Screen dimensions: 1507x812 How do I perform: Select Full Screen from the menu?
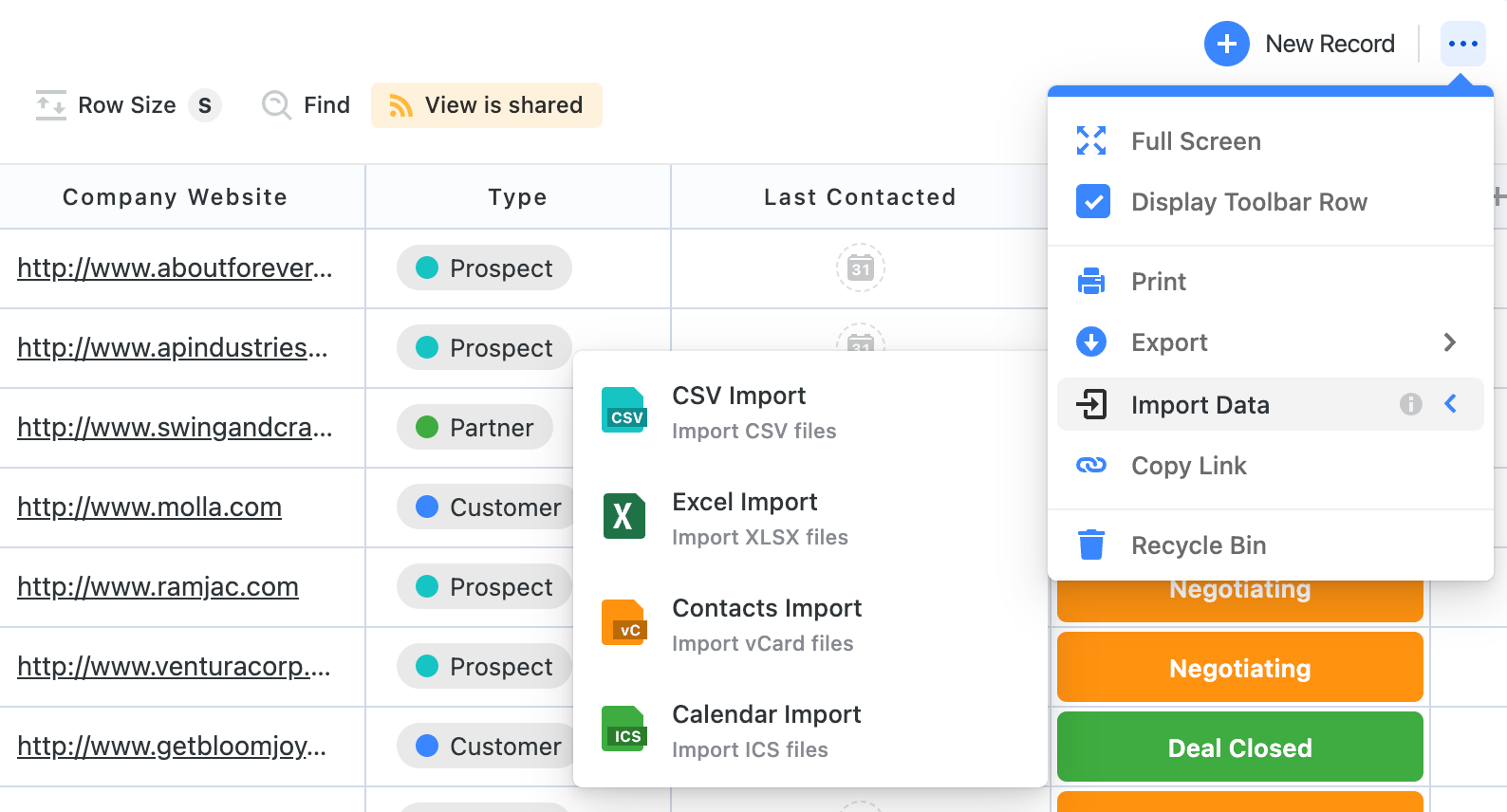click(1196, 141)
